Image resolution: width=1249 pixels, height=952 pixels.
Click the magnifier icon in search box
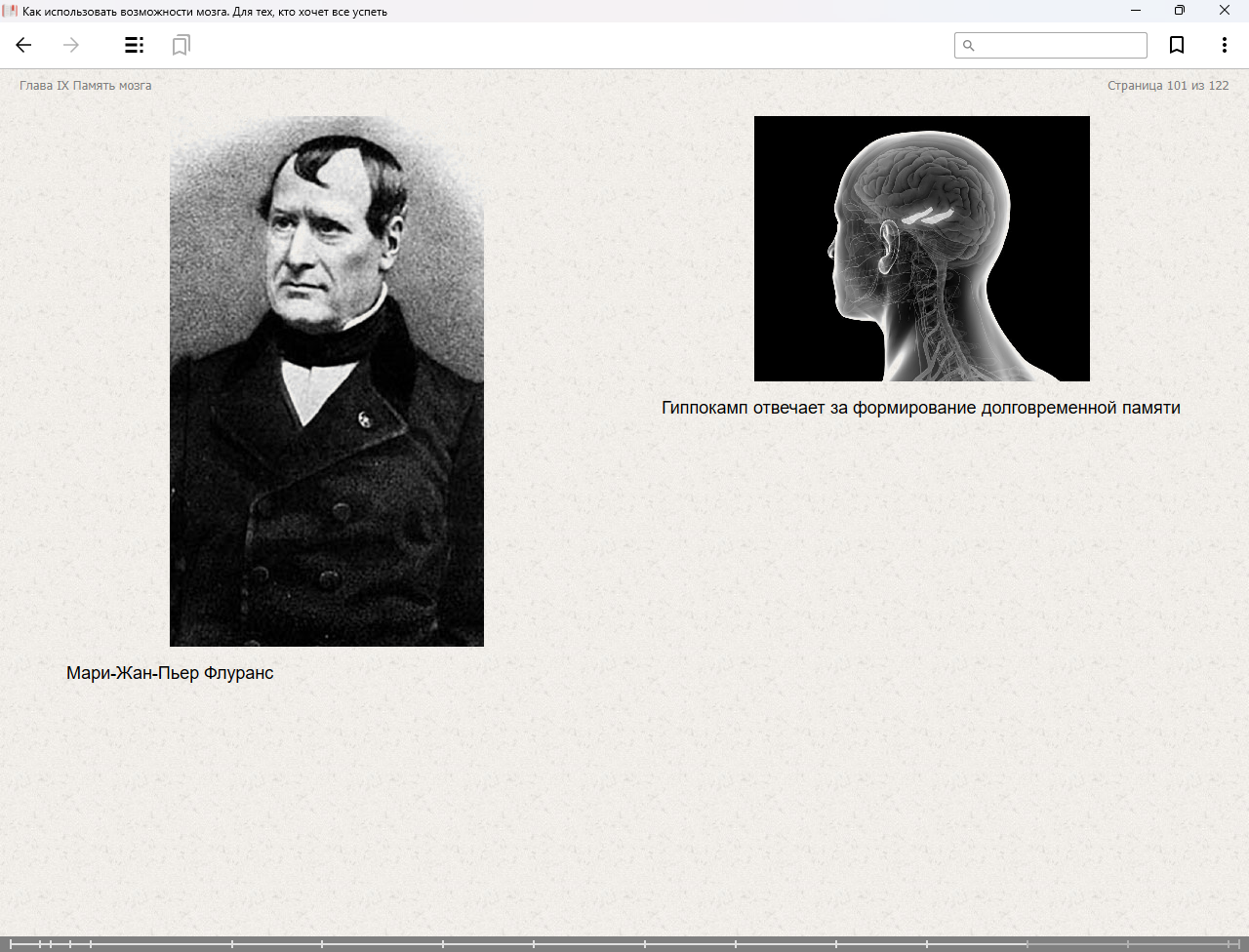pyautogui.click(x=969, y=46)
